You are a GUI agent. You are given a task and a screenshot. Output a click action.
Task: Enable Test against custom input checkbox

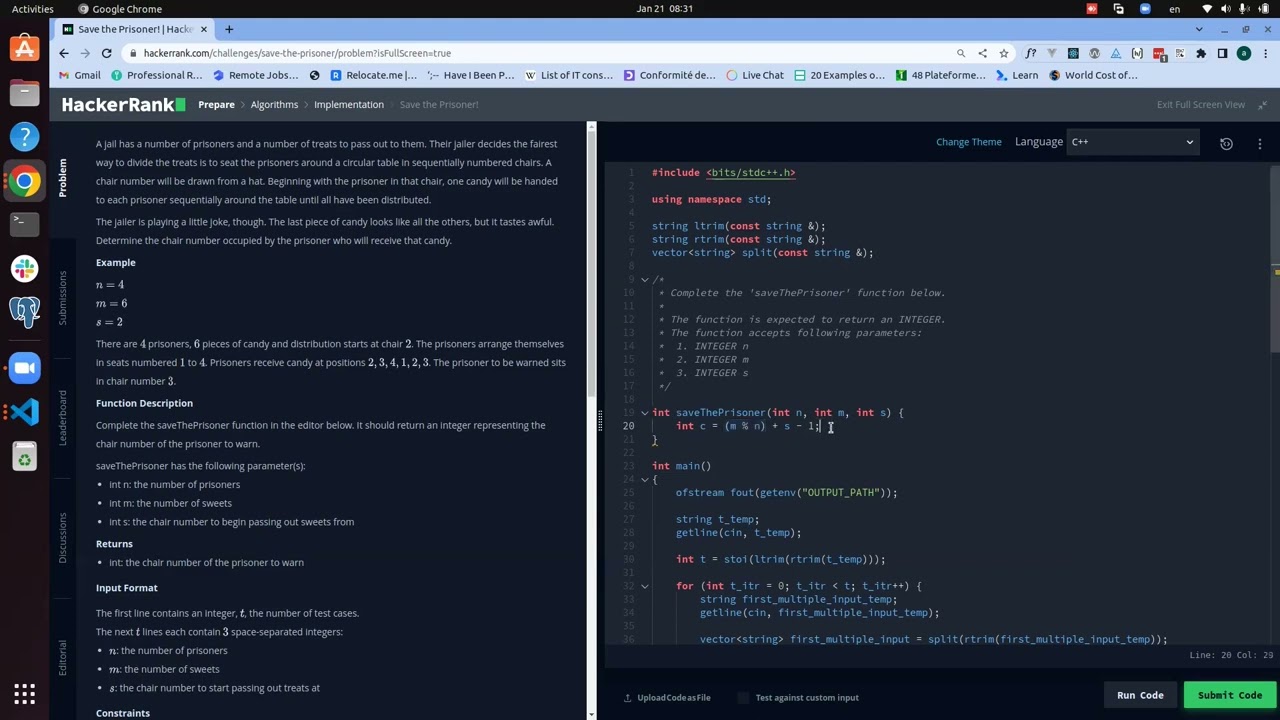pos(743,697)
